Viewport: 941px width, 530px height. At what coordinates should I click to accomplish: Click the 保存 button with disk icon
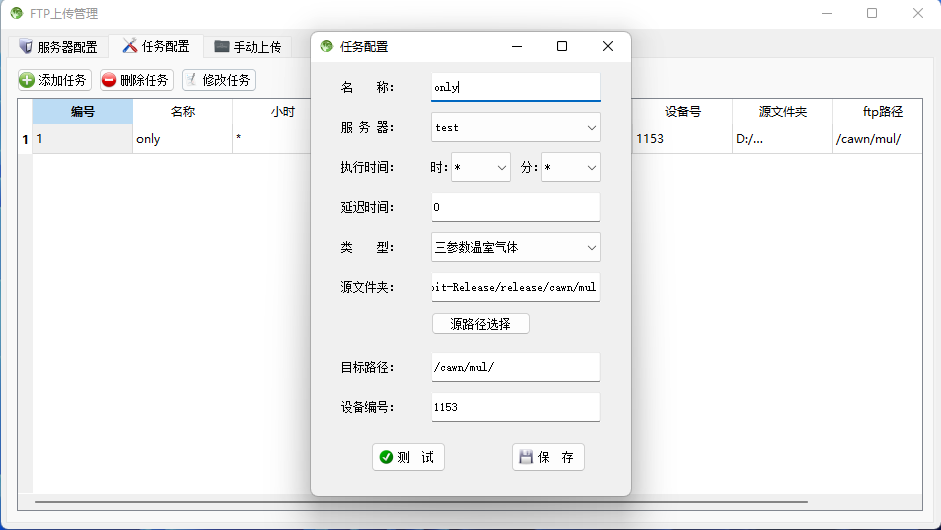(x=548, y=457)
